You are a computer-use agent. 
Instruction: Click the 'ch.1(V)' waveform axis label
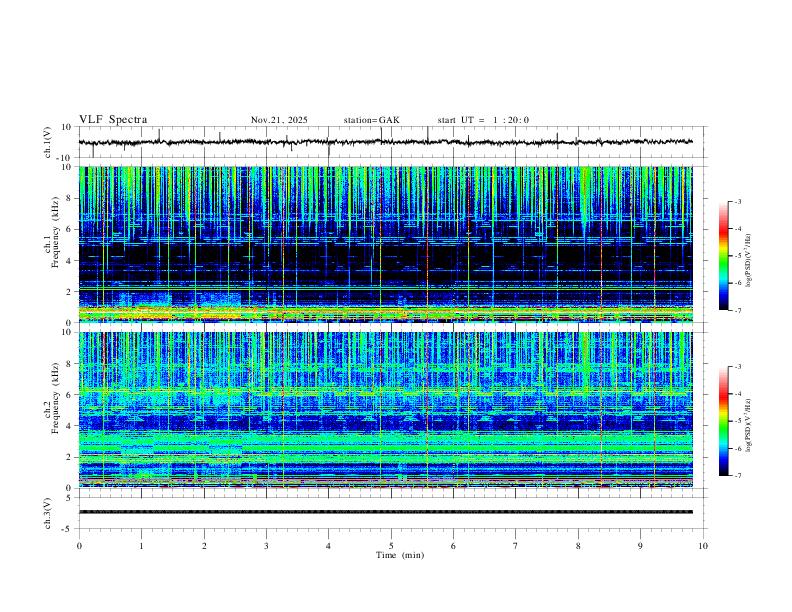click(48, 142)
